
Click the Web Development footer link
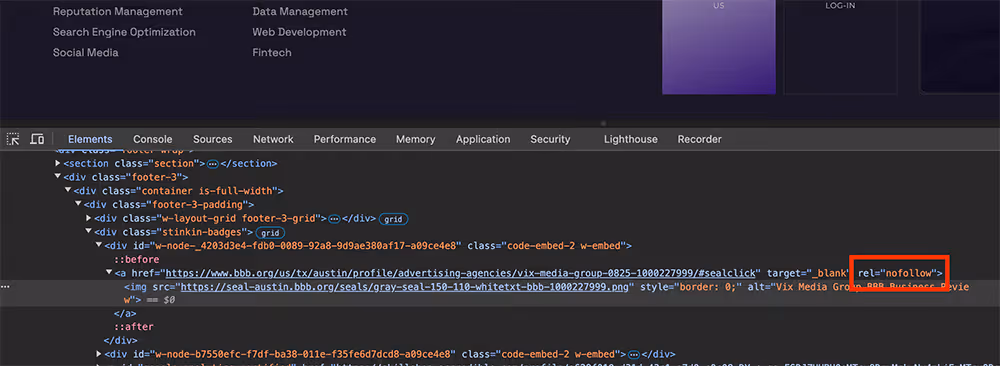(299, 32)
